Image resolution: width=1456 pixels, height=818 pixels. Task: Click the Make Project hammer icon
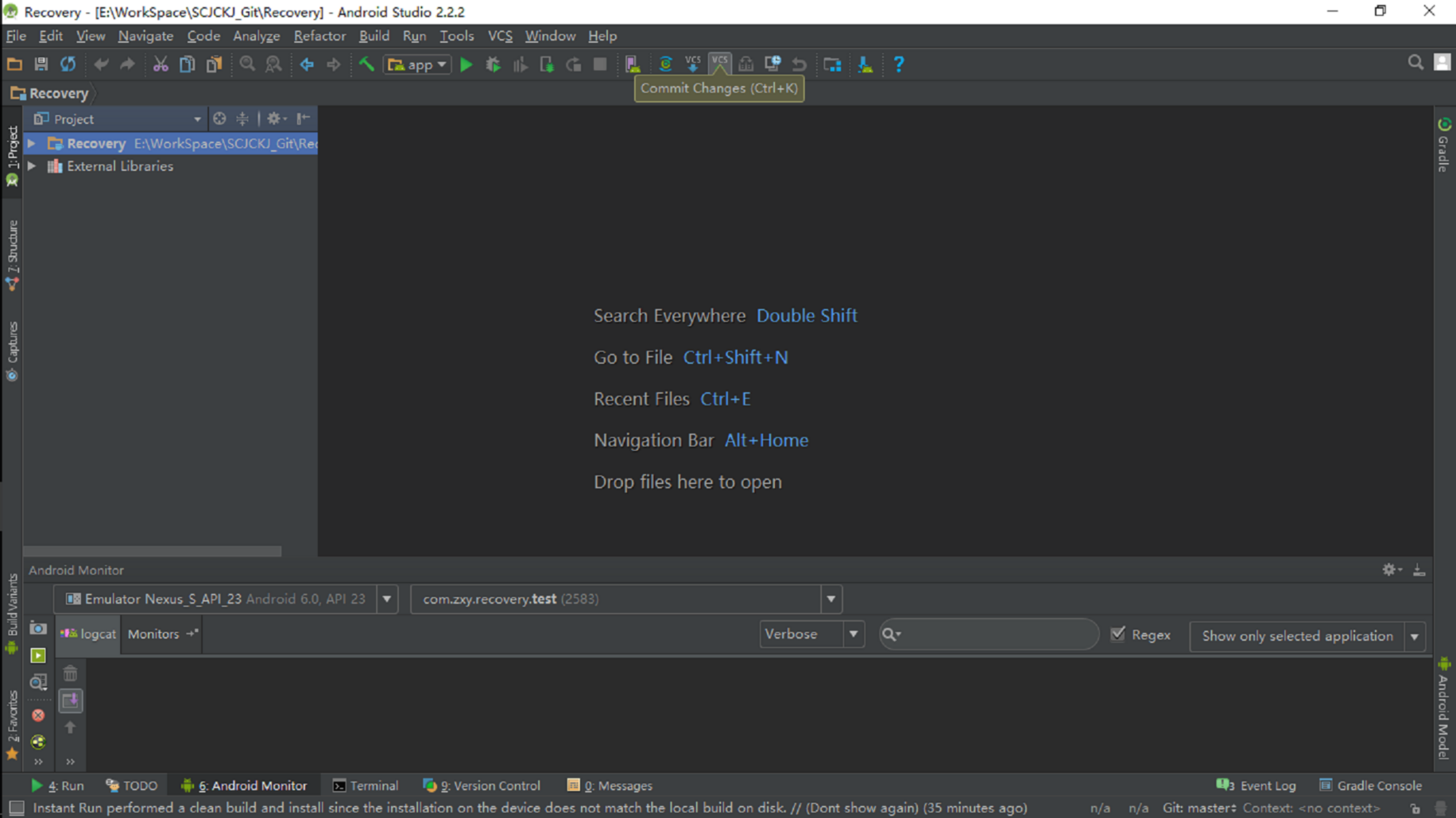pyautogui.click(x=366, y=64)
